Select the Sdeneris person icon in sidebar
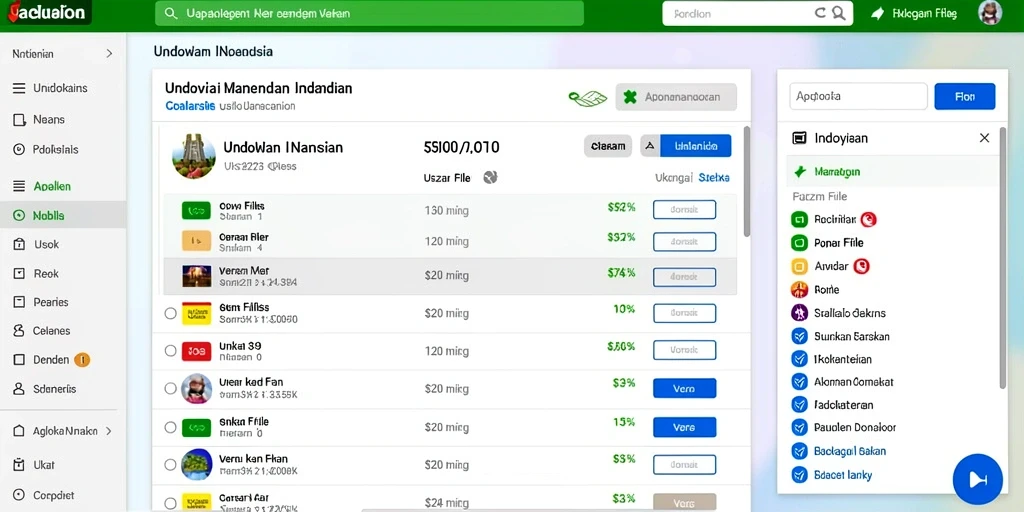Image resolution: width=1024 pixels, height=512 pixels. click(x=19, y=389)
